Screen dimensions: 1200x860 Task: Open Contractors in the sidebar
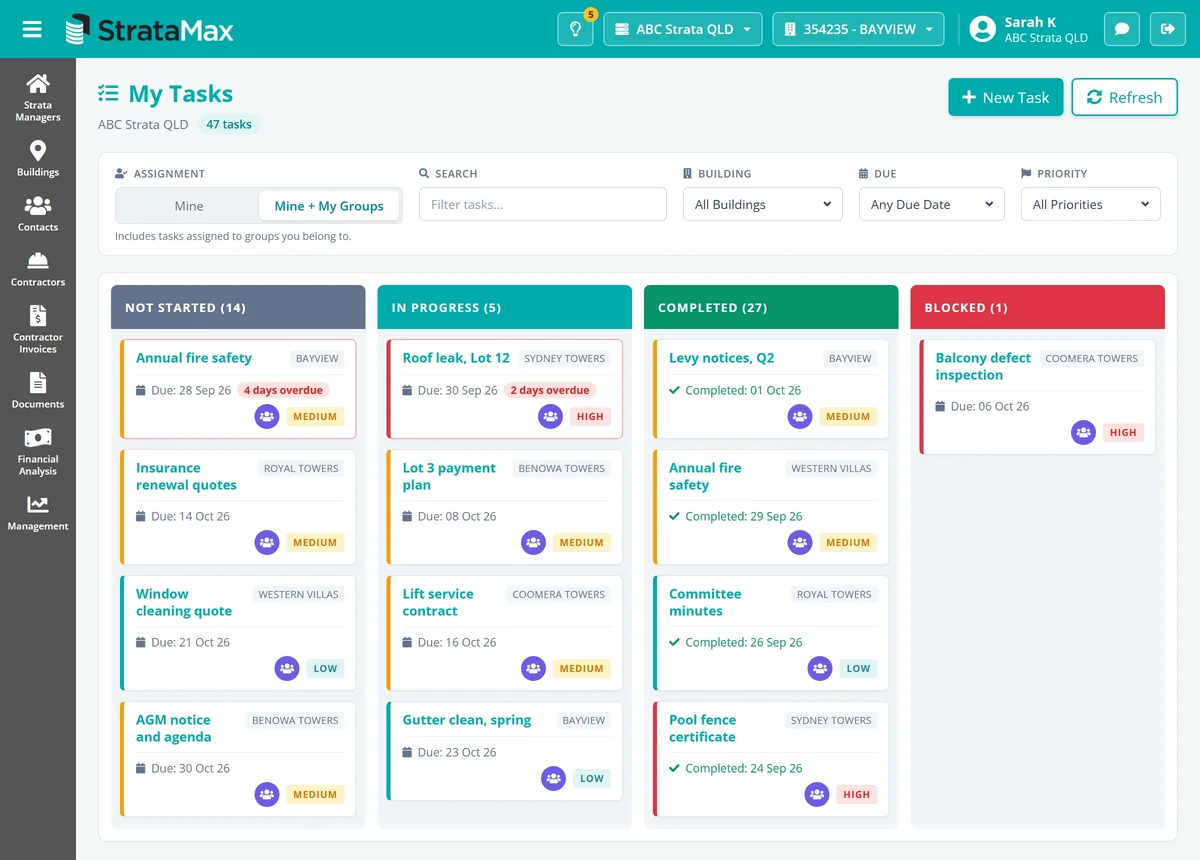pyautogui.click(x=38, y=269)
